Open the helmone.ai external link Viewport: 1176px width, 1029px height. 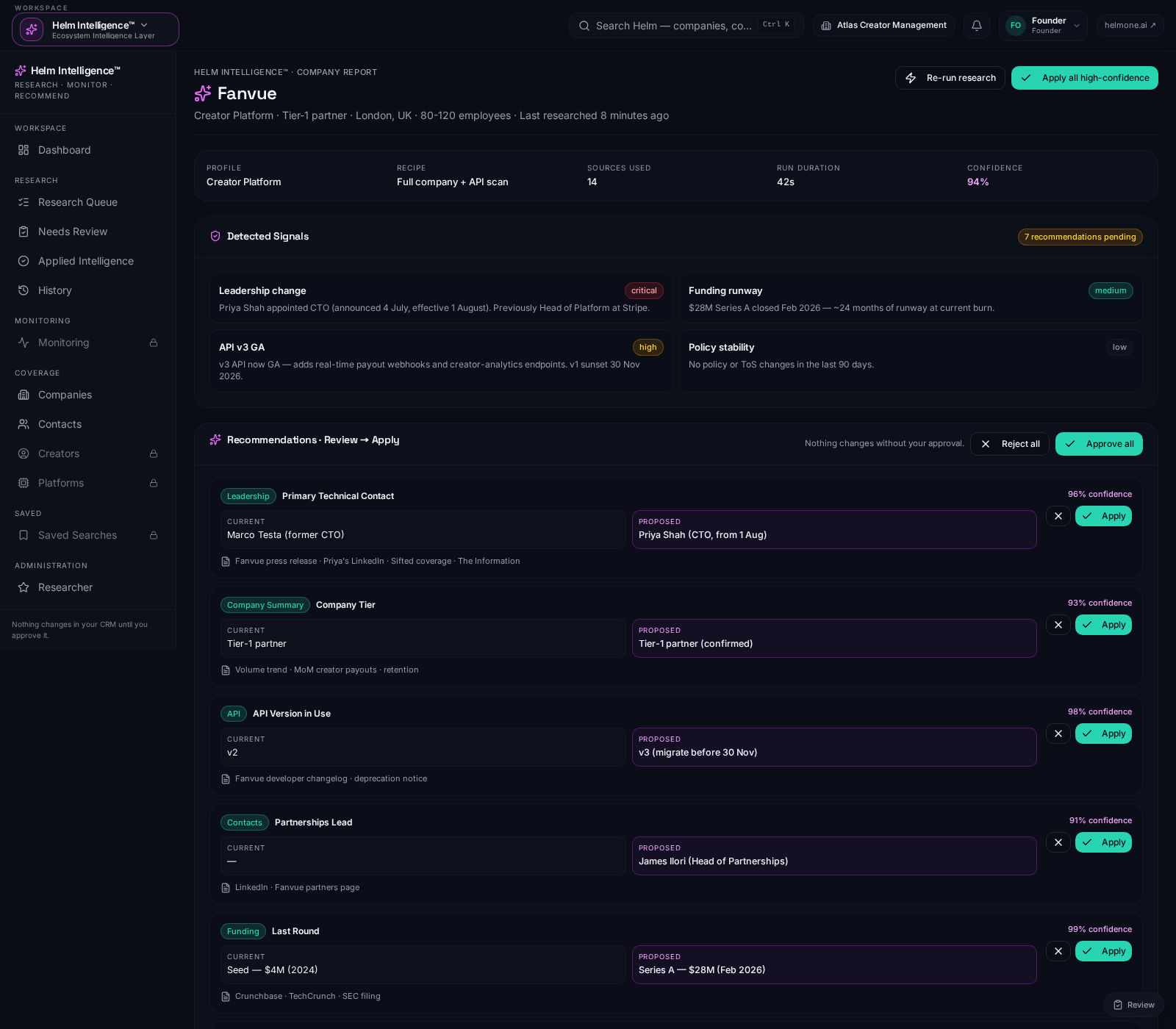[1130, 25]
